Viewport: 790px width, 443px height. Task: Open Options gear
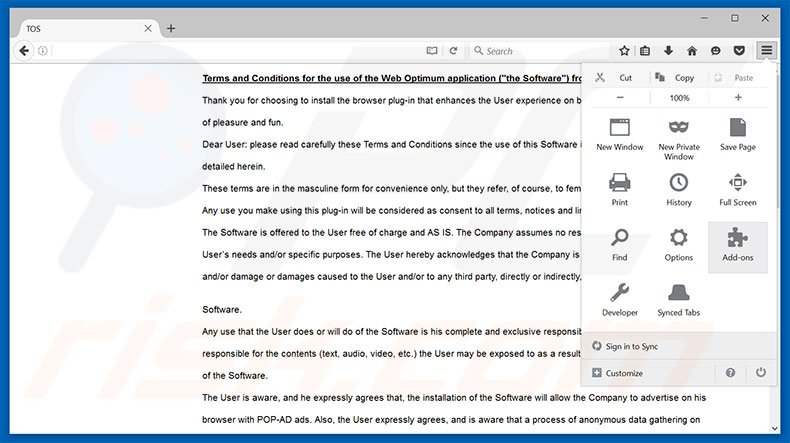click(679, 245)
